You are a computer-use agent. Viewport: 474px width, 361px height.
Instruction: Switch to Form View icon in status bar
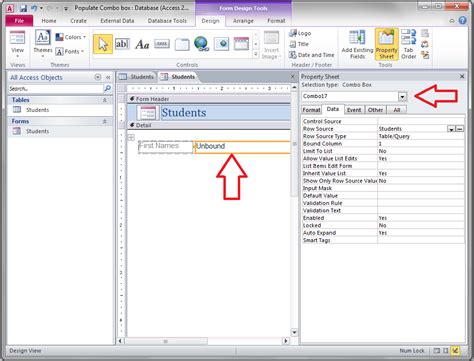pos(437,351)
